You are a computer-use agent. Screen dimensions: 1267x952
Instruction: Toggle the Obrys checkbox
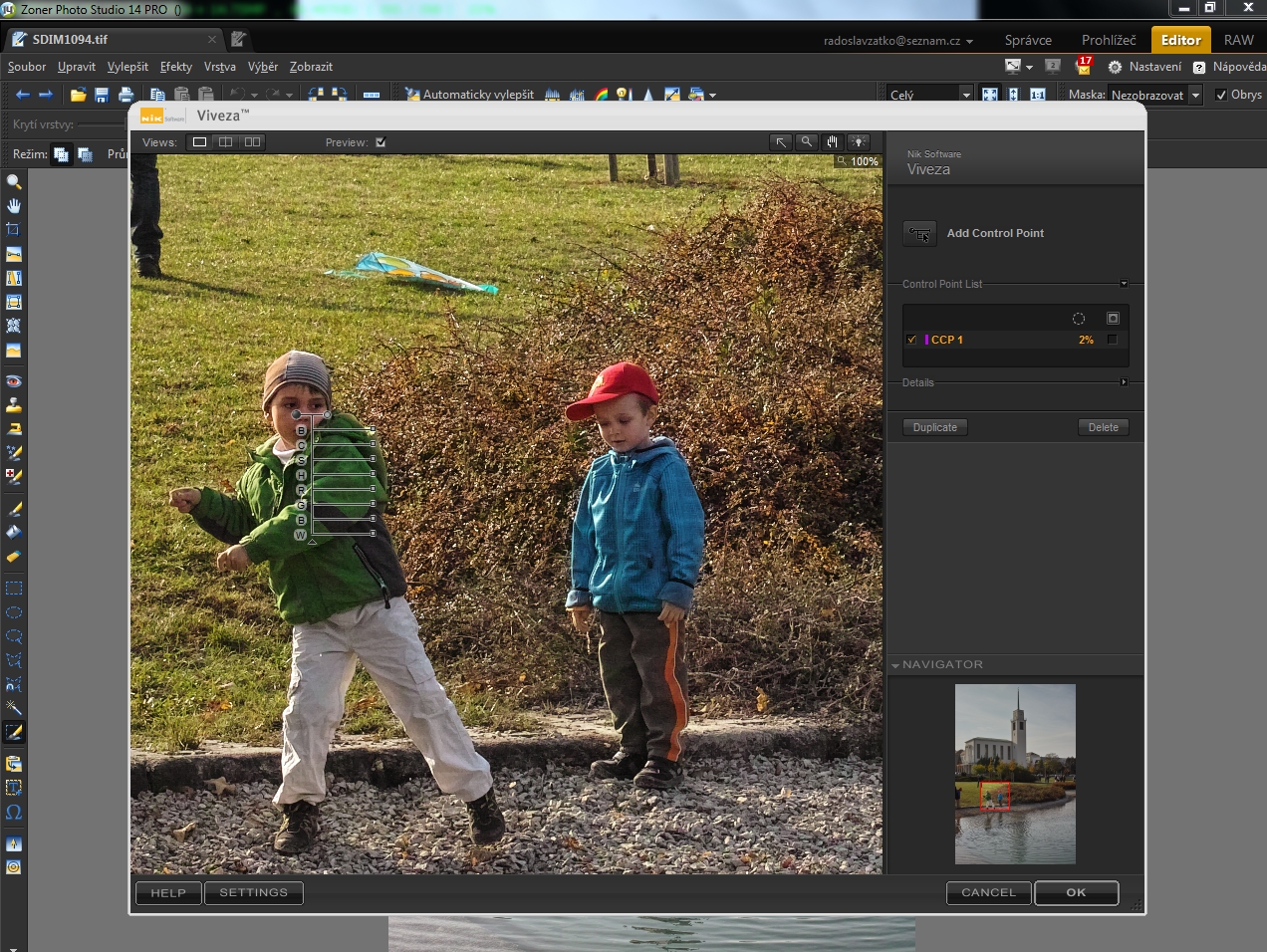click(x=1221, y=95)
